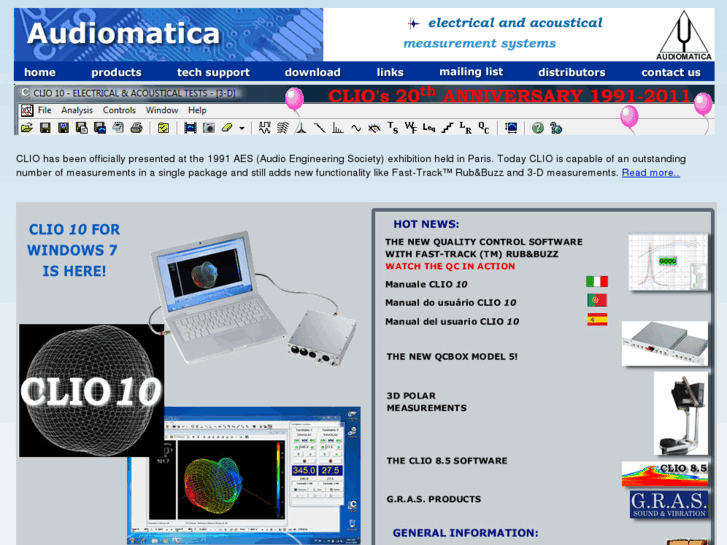The width and height of the screenshot is (727, 545).
Task: Click the 3D POLAR MEASUREMENTS link
Action: pos(427,402)
